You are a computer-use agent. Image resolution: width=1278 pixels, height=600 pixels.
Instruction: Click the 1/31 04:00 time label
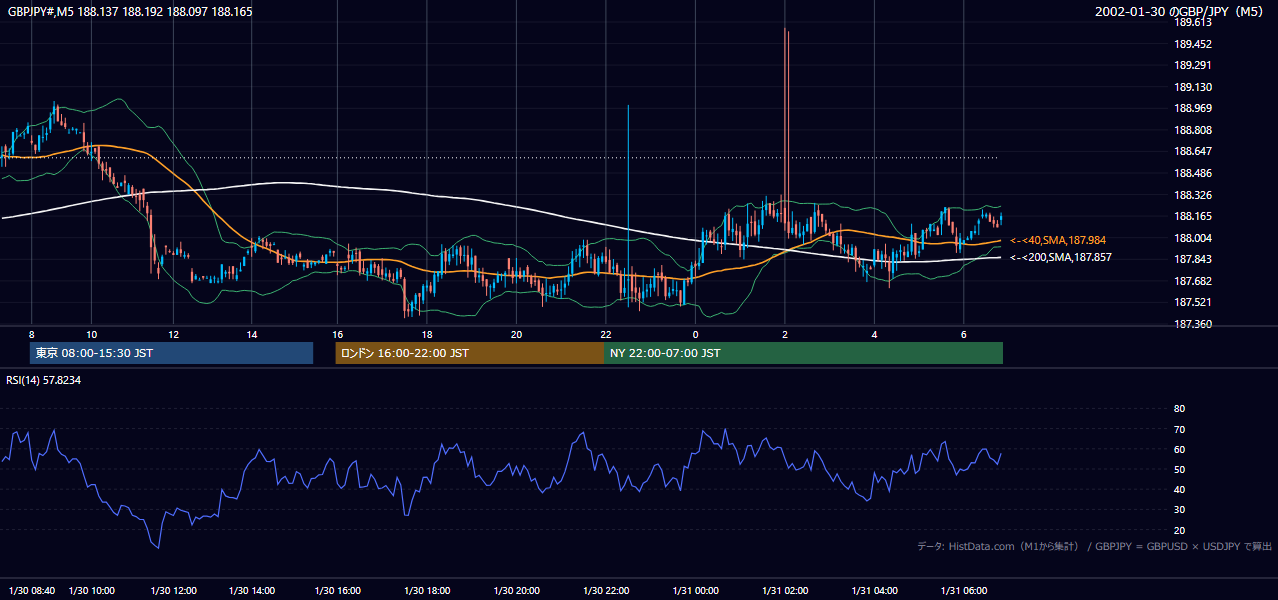(874, 591)
